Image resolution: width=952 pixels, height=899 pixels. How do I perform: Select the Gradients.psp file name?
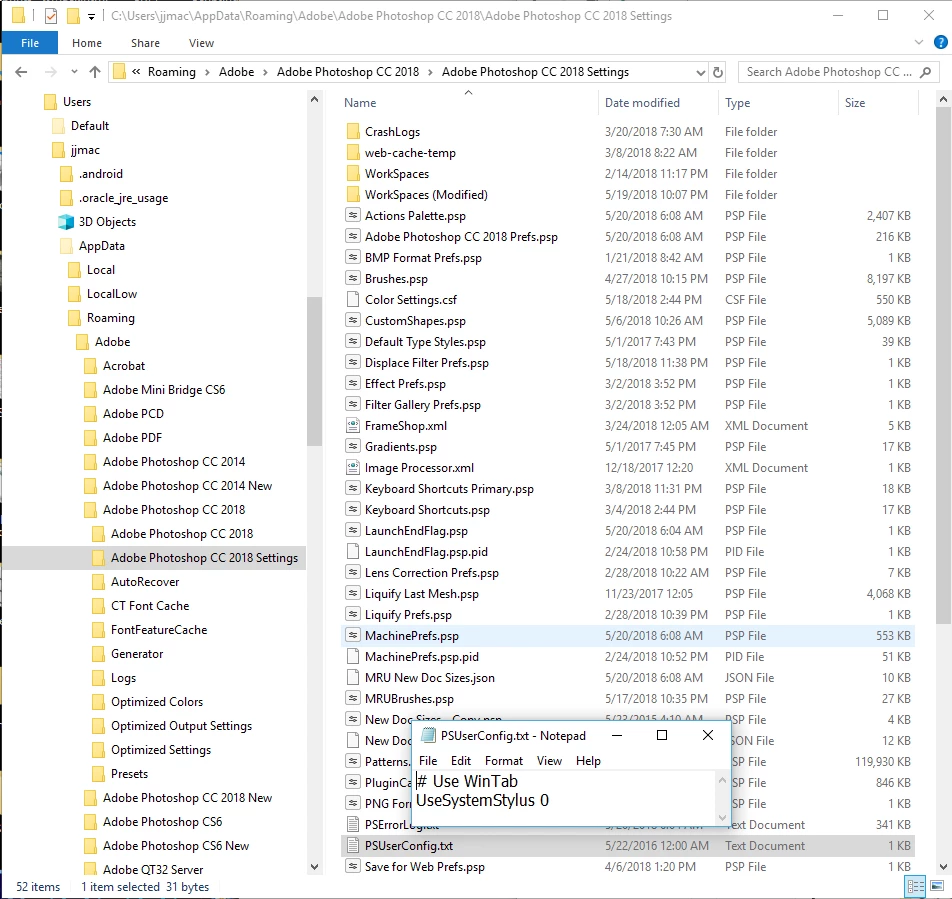pyautogui.click(x=401, y=447)
